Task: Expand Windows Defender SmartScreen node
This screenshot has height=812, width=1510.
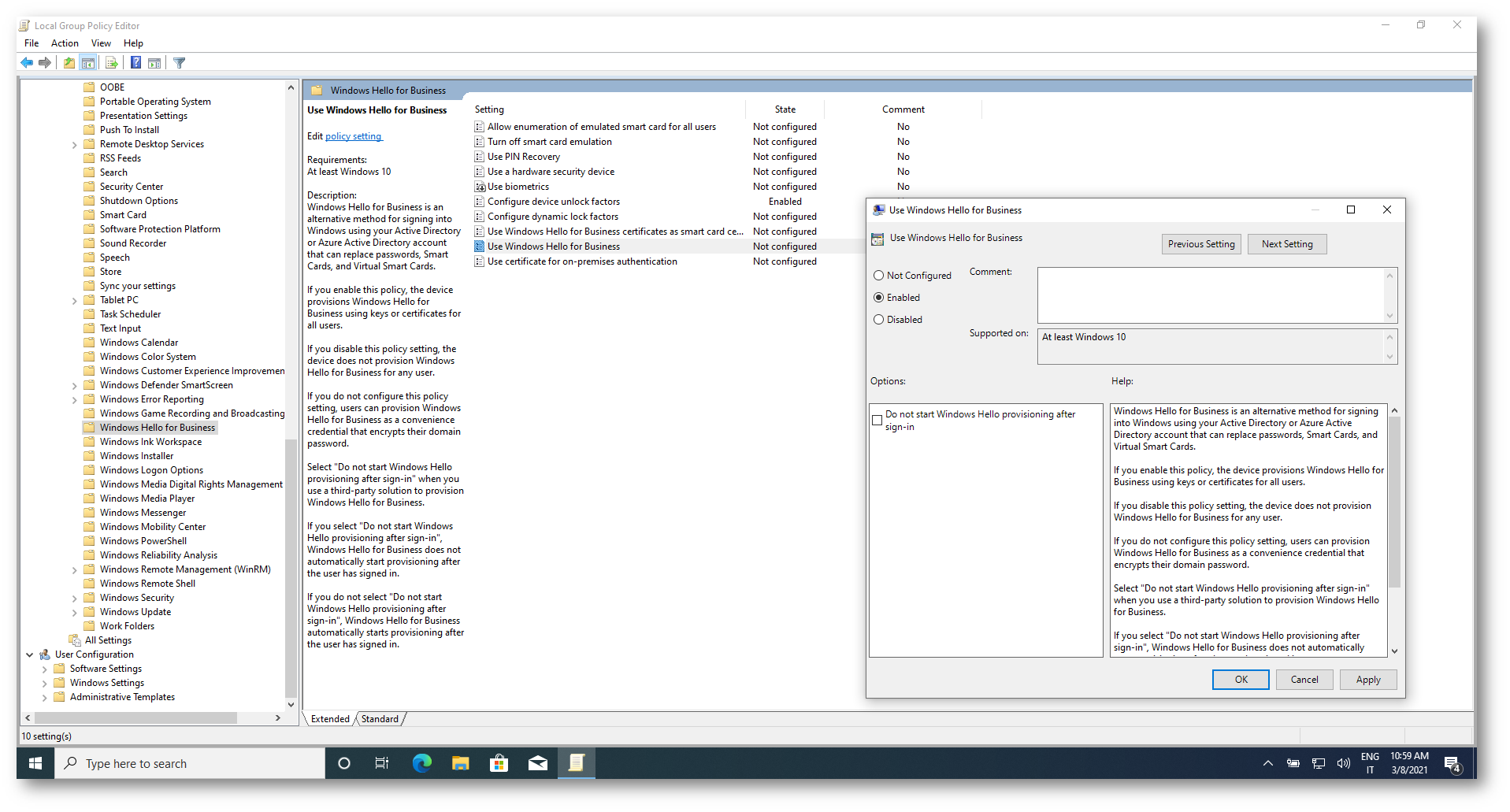Action: pyautogui.click(x=75, y=386)
